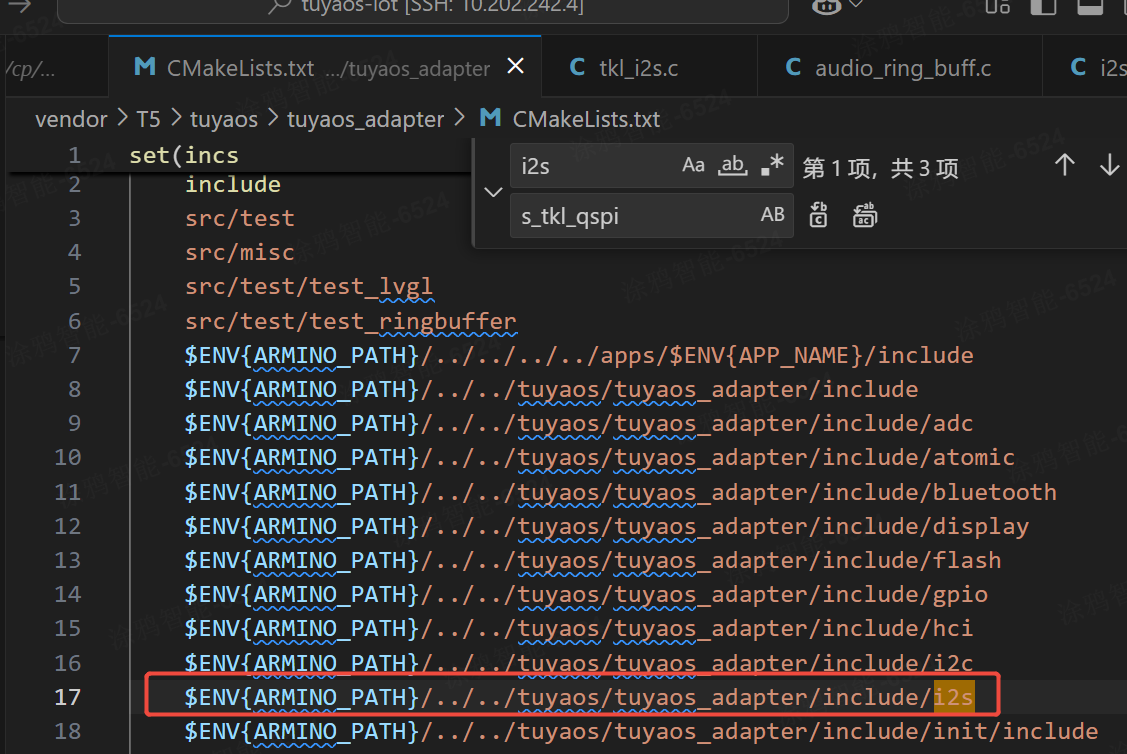Click the M icon on CMakeLists.txt tab
Screen dimensions: 1127x754
pos(144,67)
